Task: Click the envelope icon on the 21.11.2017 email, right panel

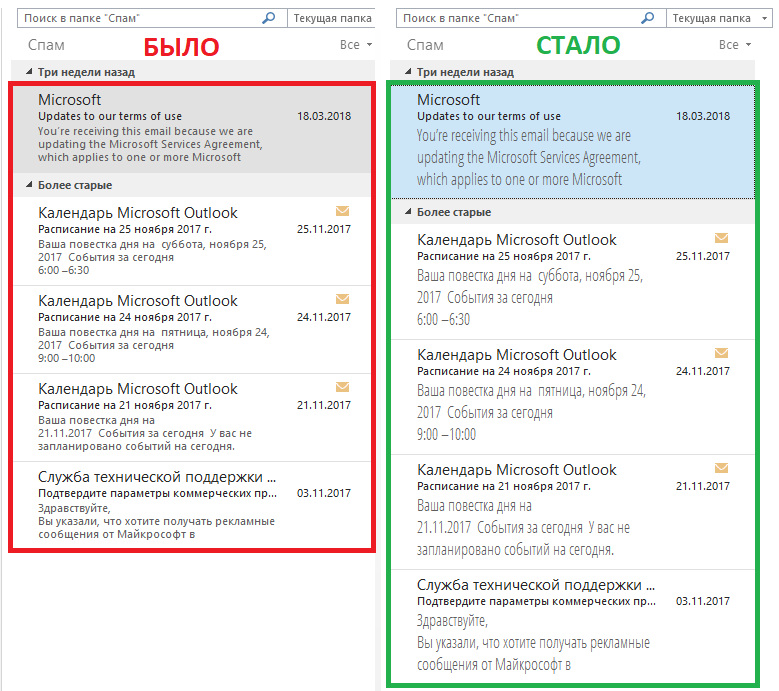Action: [721, 468]
